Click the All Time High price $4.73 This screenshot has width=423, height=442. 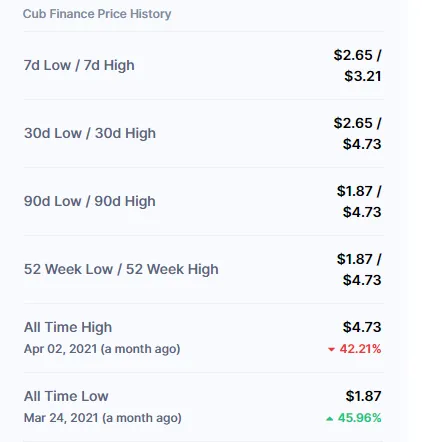tap(362, 327)
